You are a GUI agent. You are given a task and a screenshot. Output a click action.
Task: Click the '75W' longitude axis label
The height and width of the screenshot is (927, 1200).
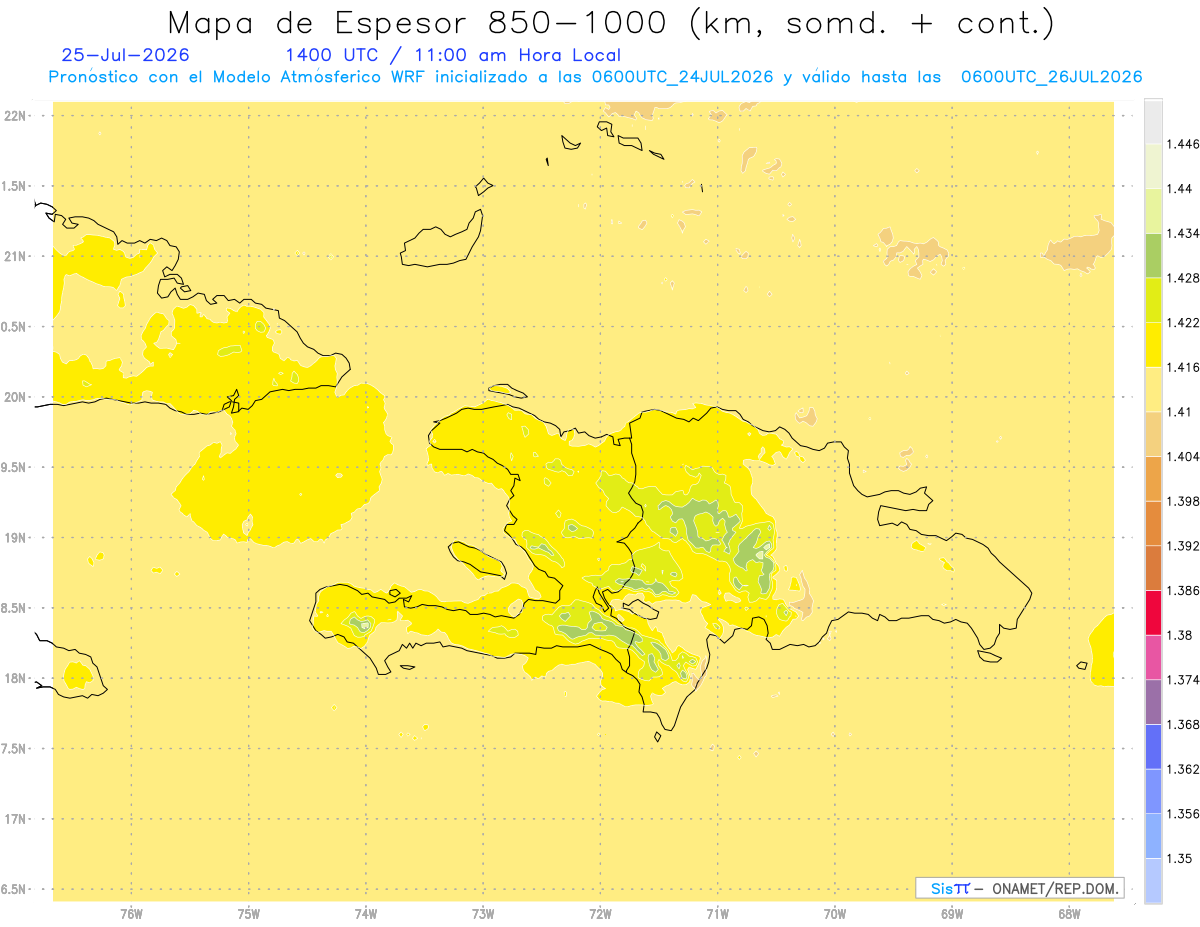tap(248, 913)
